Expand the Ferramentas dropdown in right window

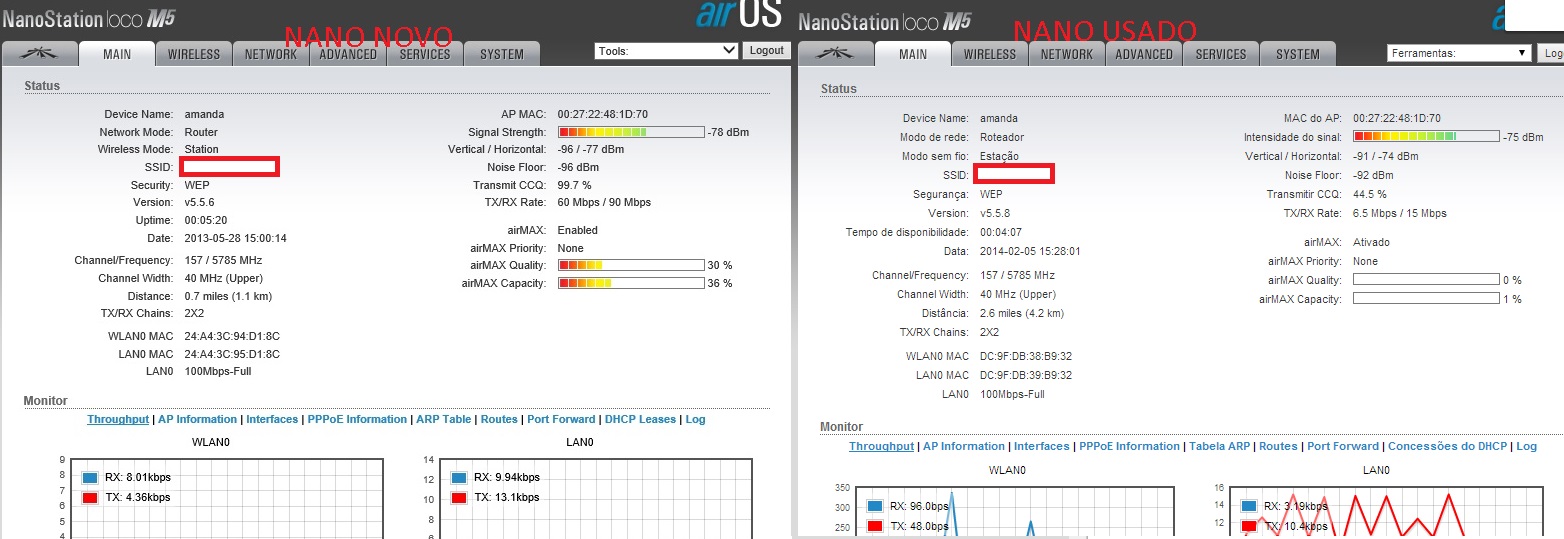[1459, 53]
